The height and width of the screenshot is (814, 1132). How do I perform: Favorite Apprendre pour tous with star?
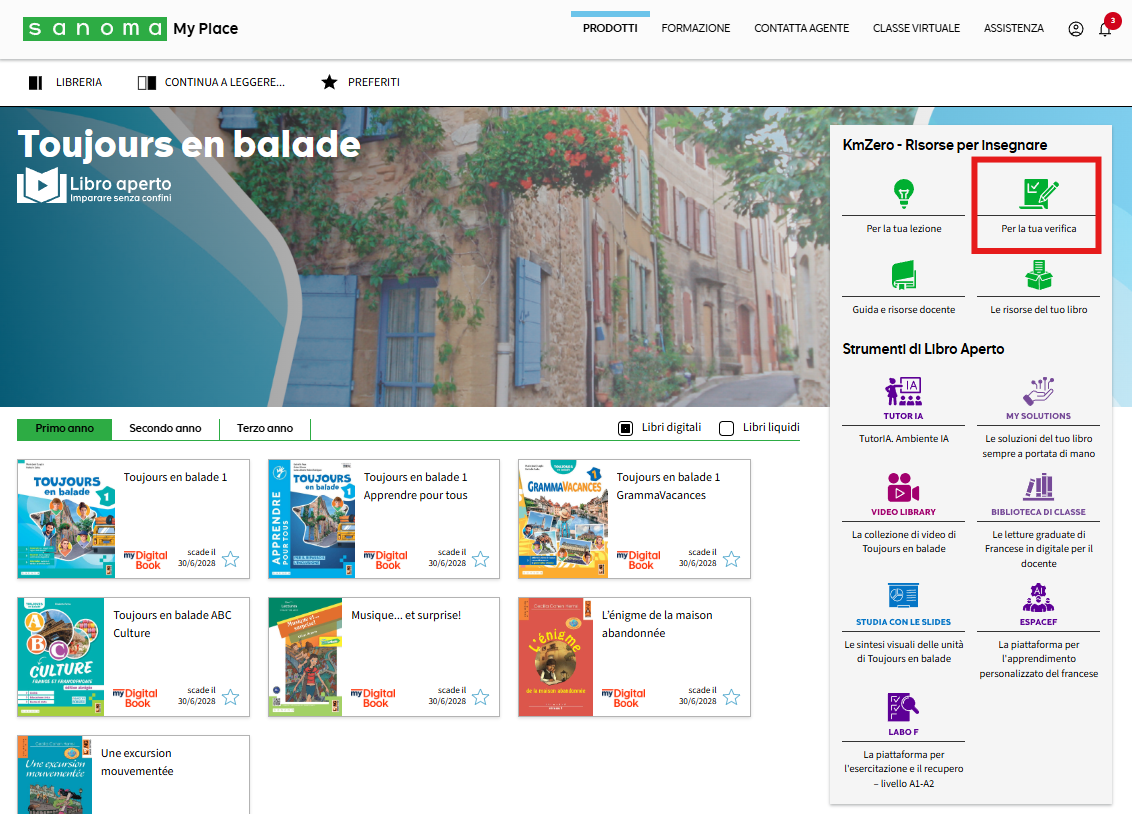(x=480, y=559)
